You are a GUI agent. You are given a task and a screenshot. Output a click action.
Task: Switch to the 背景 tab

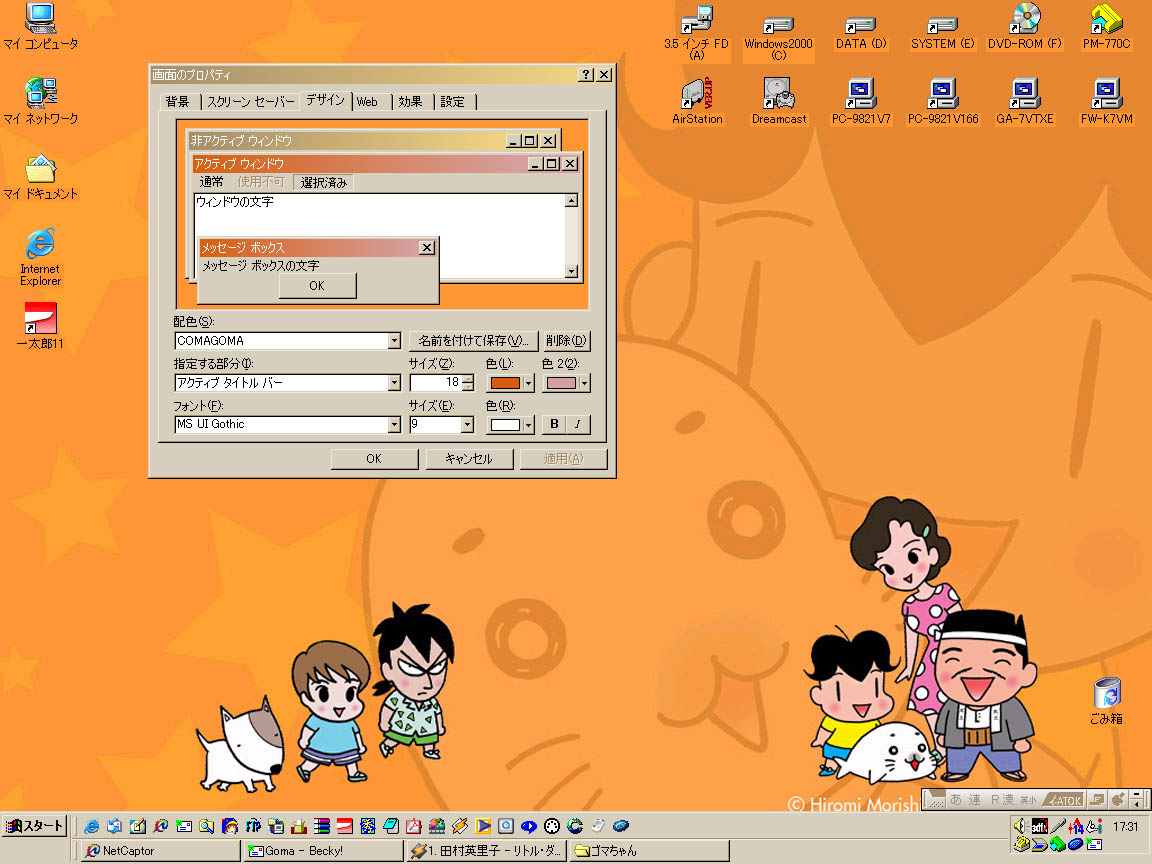[x=178, y=101]
